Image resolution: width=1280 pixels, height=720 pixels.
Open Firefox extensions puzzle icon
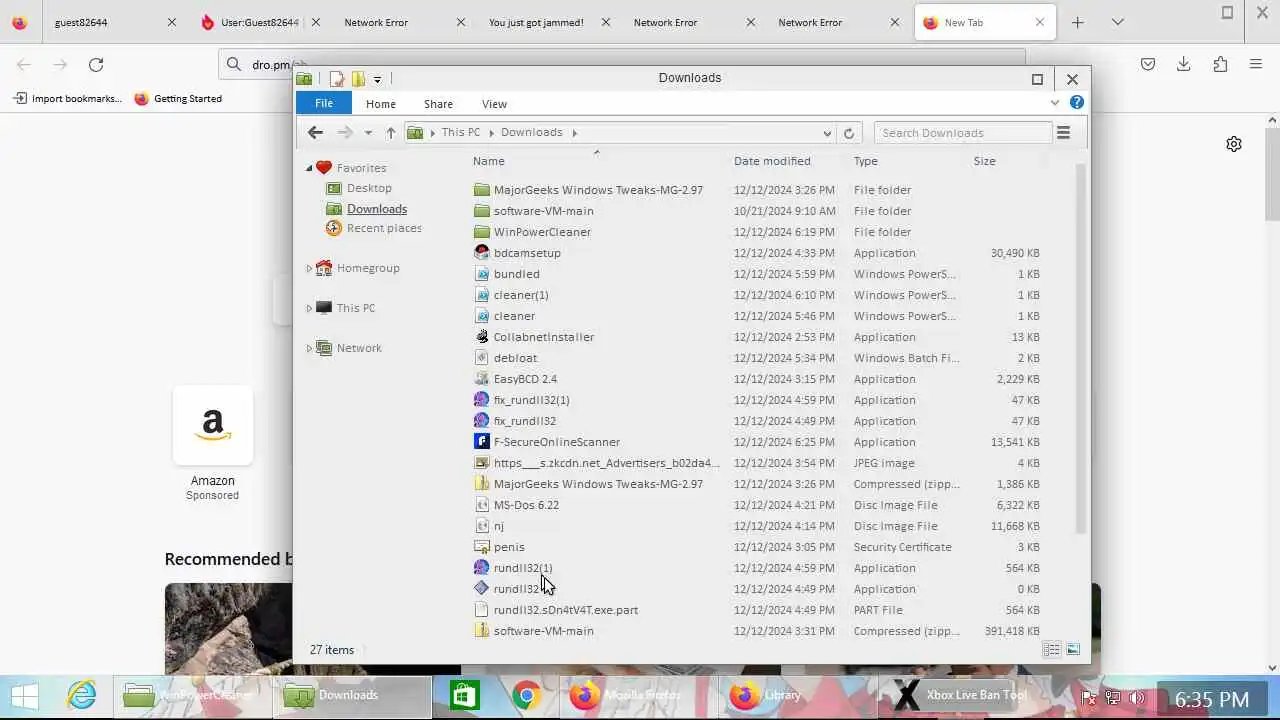[1220, 64]
